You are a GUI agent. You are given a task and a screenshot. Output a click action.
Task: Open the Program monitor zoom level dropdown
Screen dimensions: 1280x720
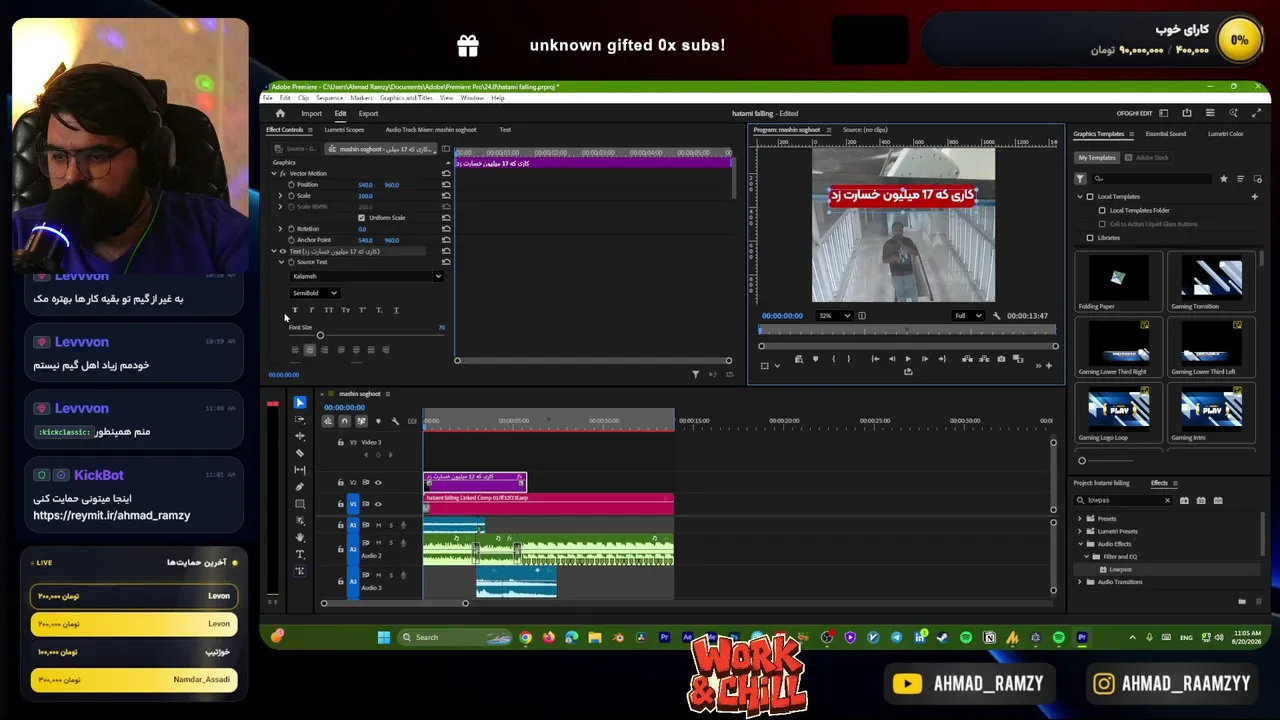pos(834,316)
